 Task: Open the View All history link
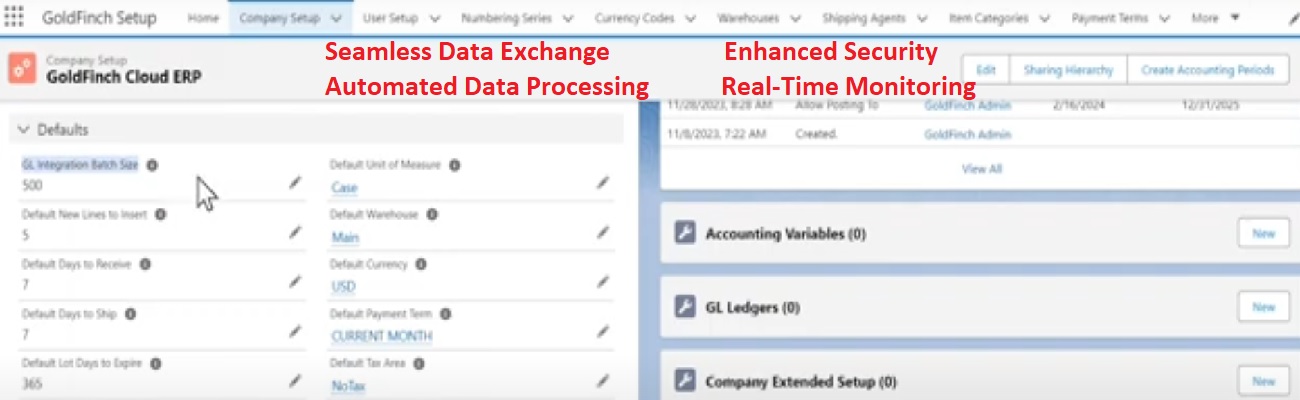(x=981, y=169)
